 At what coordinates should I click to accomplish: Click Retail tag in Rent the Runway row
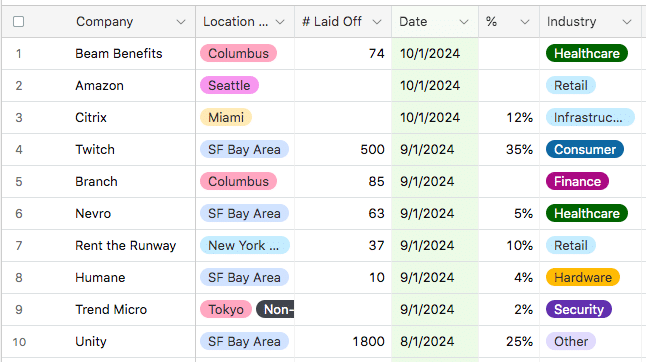coord(571,245)
